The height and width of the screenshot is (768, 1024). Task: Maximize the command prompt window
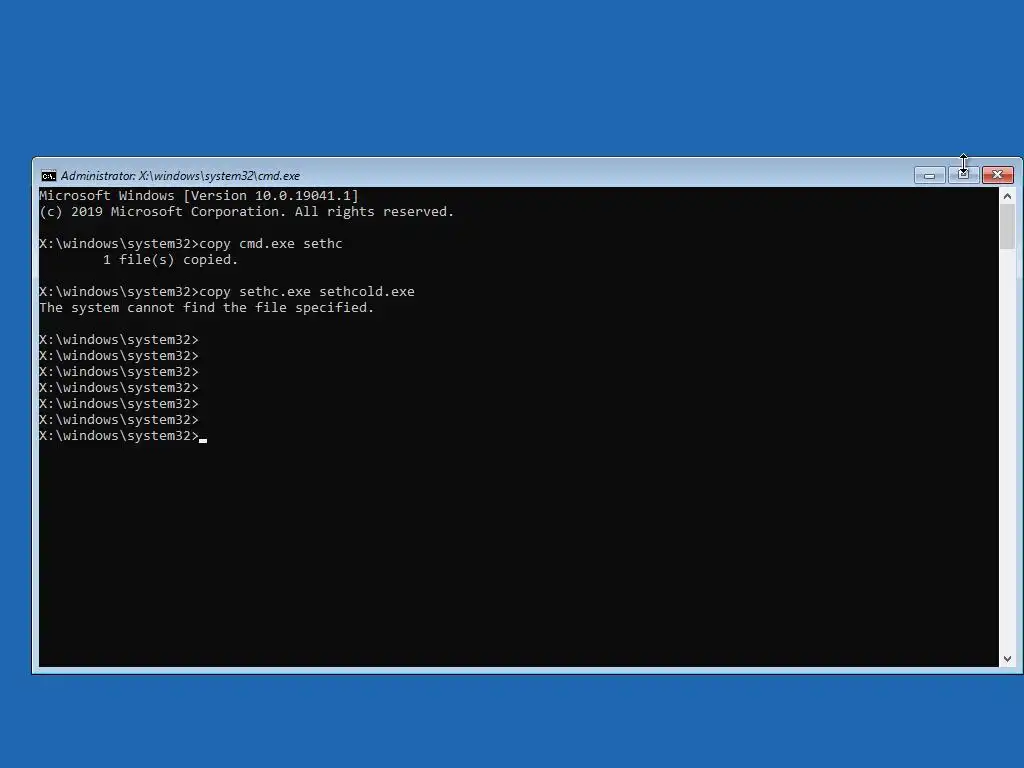963,175
